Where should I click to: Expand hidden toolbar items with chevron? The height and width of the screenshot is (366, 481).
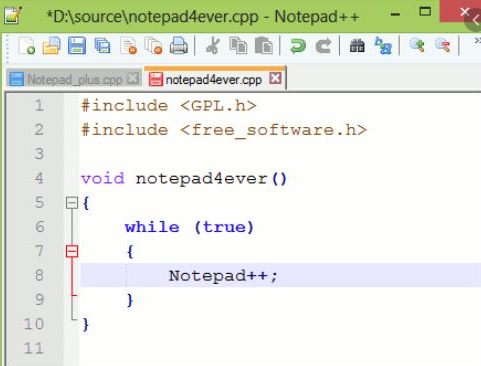click(x=477, y=41)
